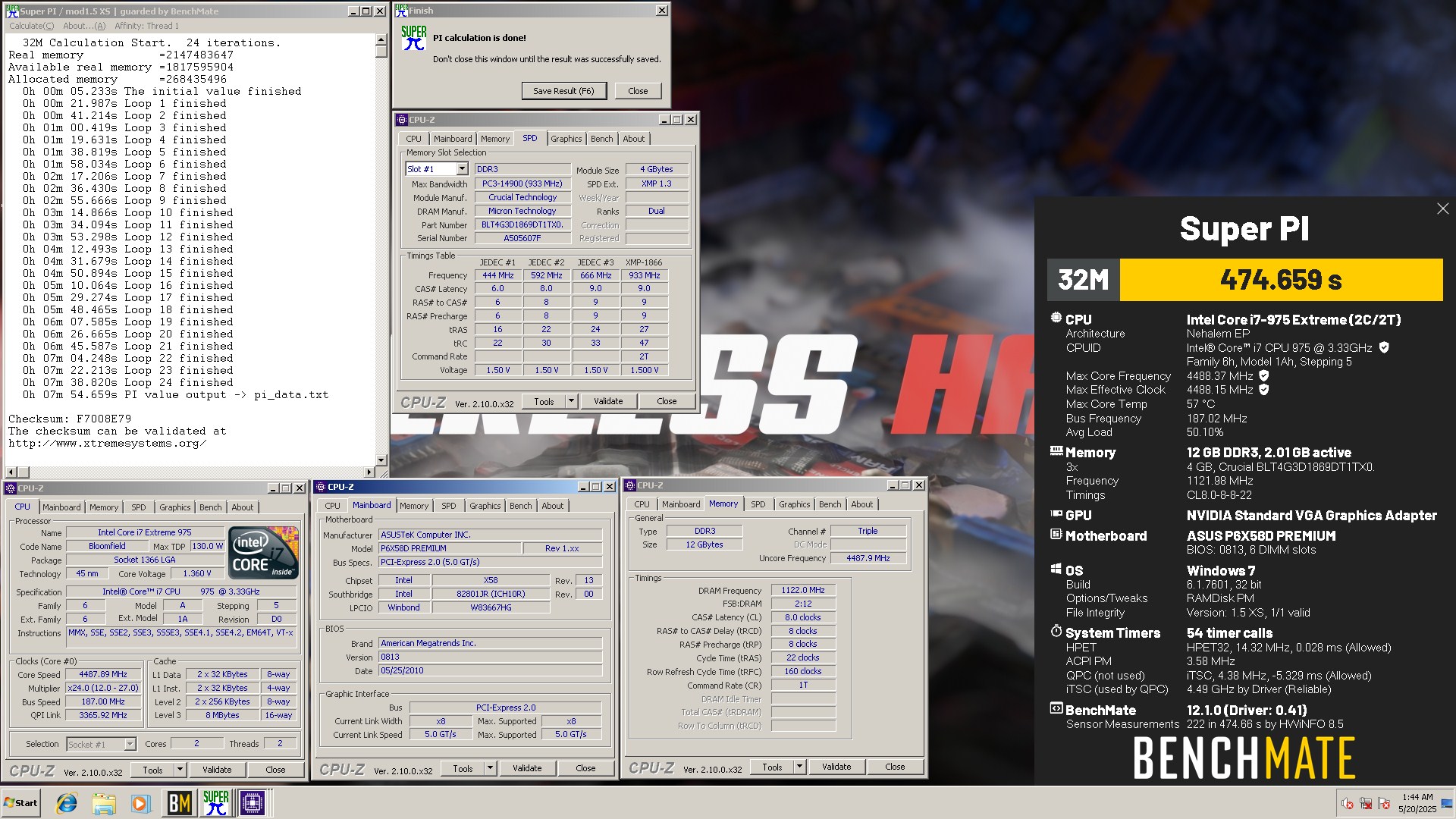
Task: Click Tools button in CPU tab CPU-Z window
Action: click(152, 770)
